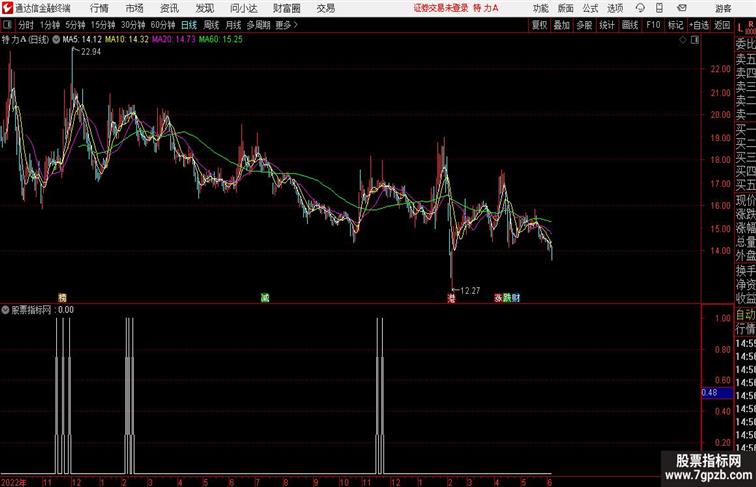The width and height of the screenshot is (756, 487).
Task: Click the 标记 toolbar button
Action: (675, 25)
